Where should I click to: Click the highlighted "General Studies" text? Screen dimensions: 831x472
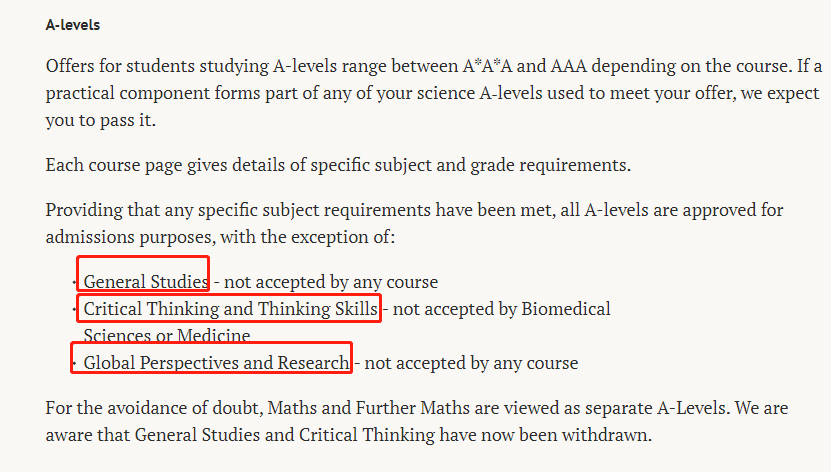[146, 282]
